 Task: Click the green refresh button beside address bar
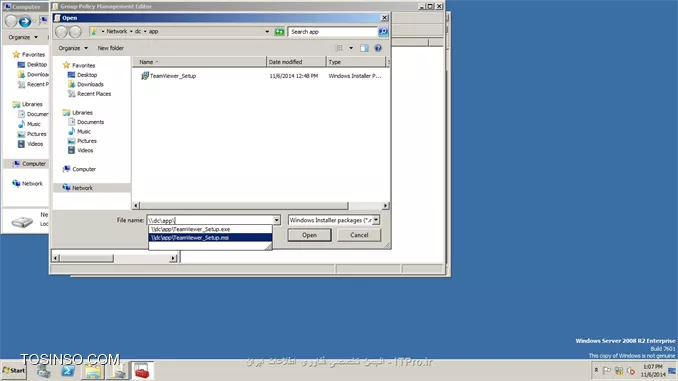coord(279,32)
